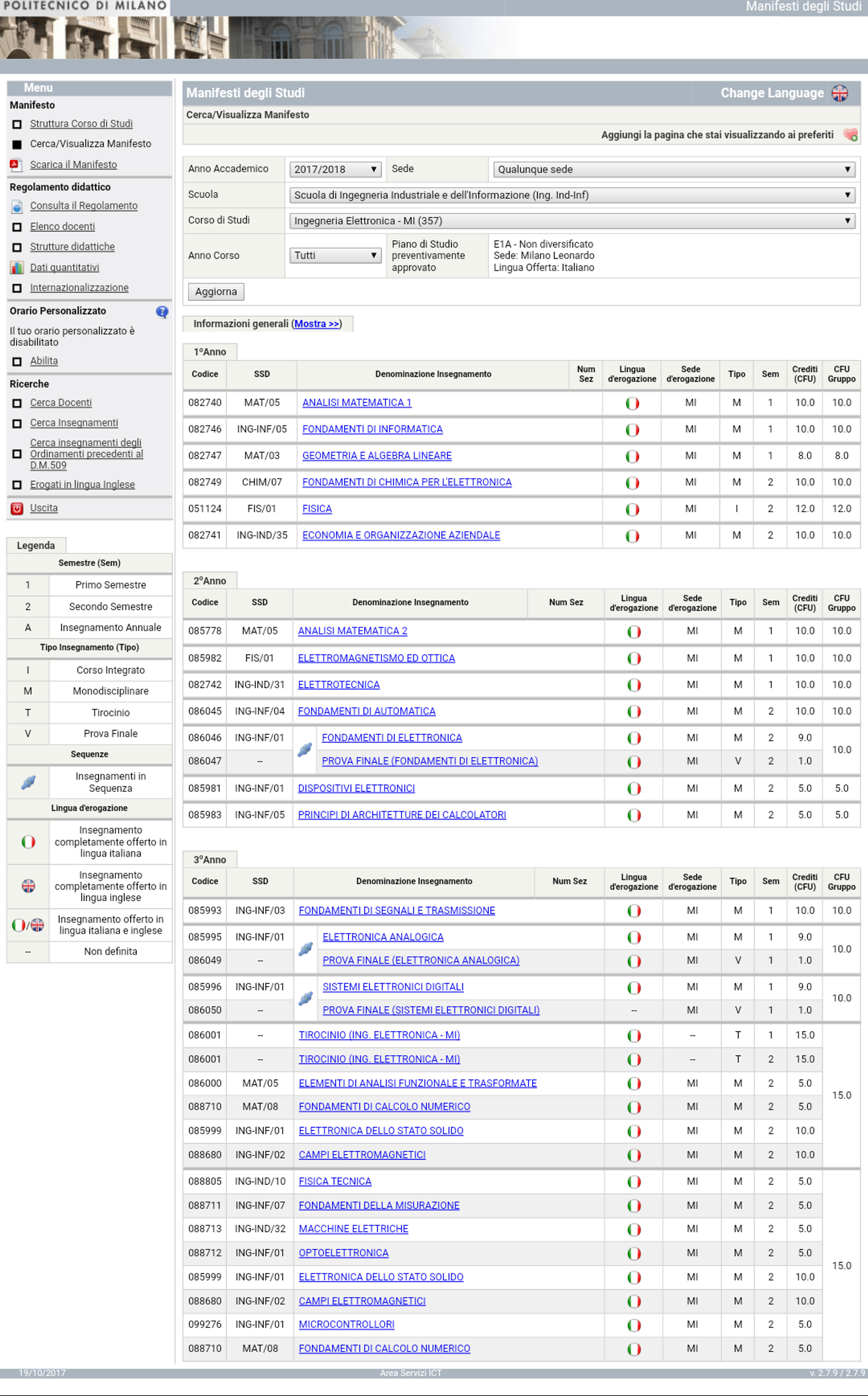Open Cerca insegnamenti degli Ordinamenti precedenti link
The width and height of the screenshot is (868, 1396).
tap(86, 454)
